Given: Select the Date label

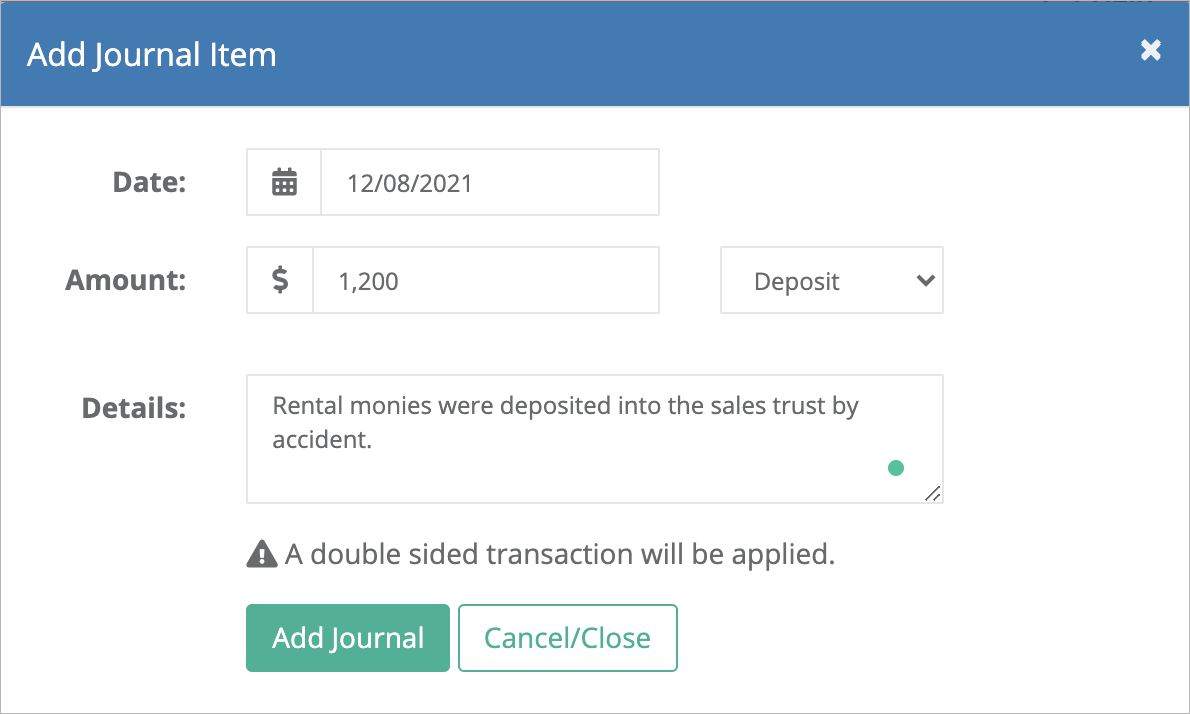Looking at the screenshot, I should (x=148, y=182).
